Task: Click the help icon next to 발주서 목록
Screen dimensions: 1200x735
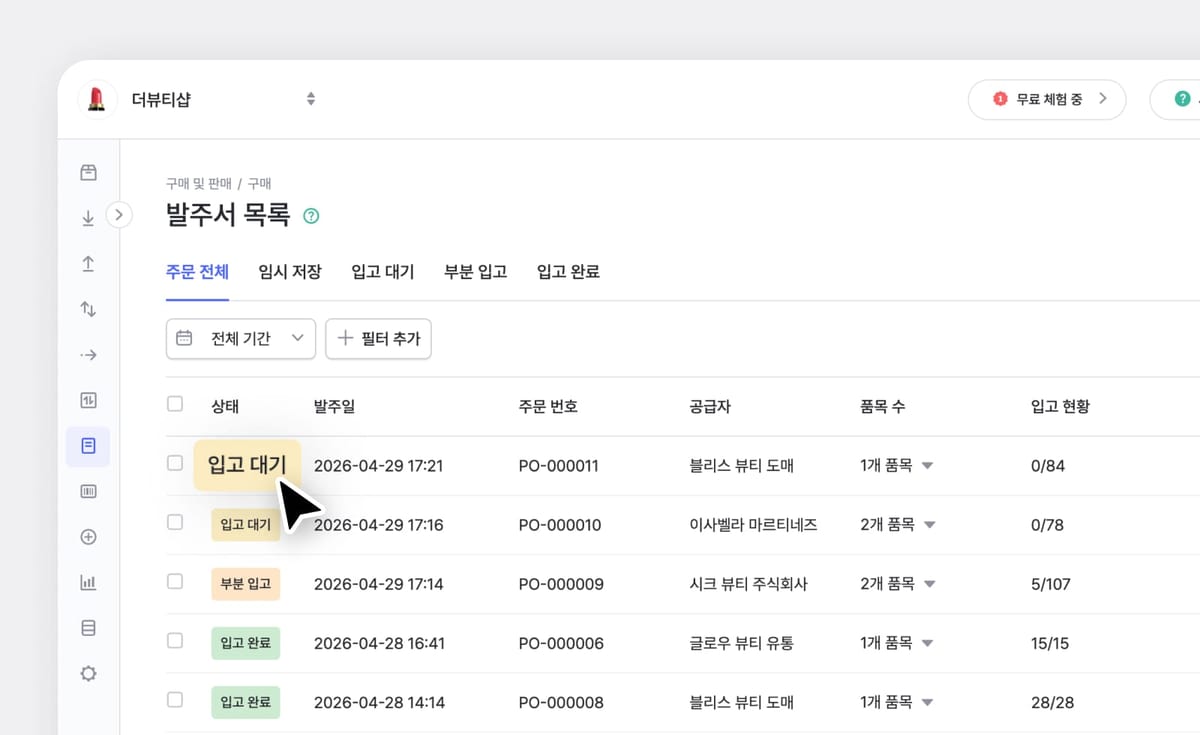Action: coord(310,215)
